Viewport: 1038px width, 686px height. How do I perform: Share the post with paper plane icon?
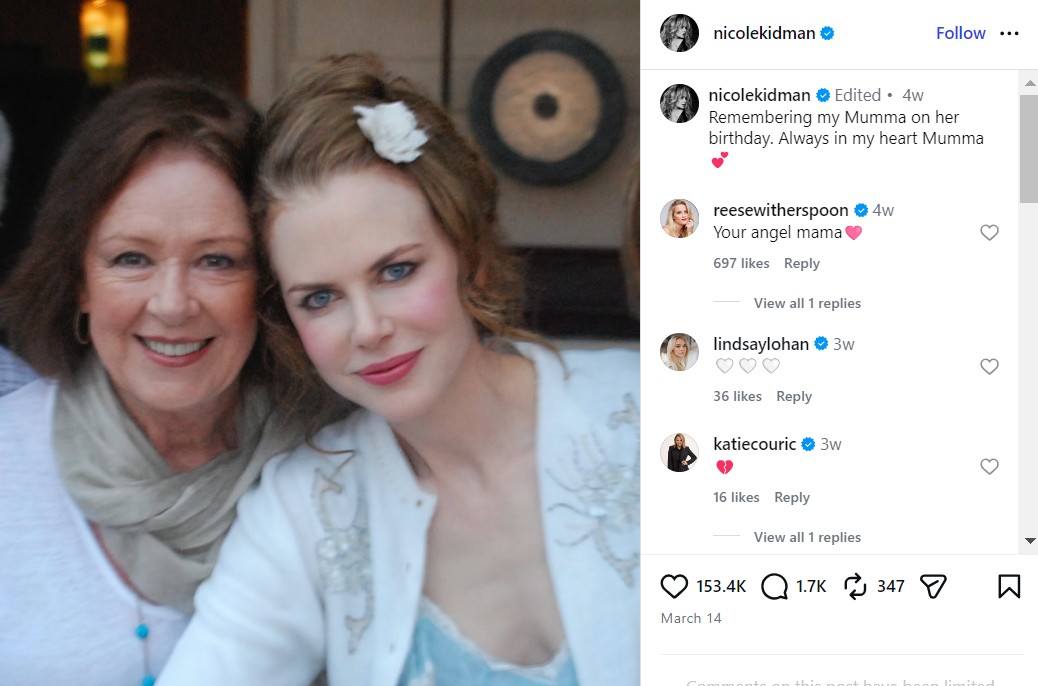932,586
